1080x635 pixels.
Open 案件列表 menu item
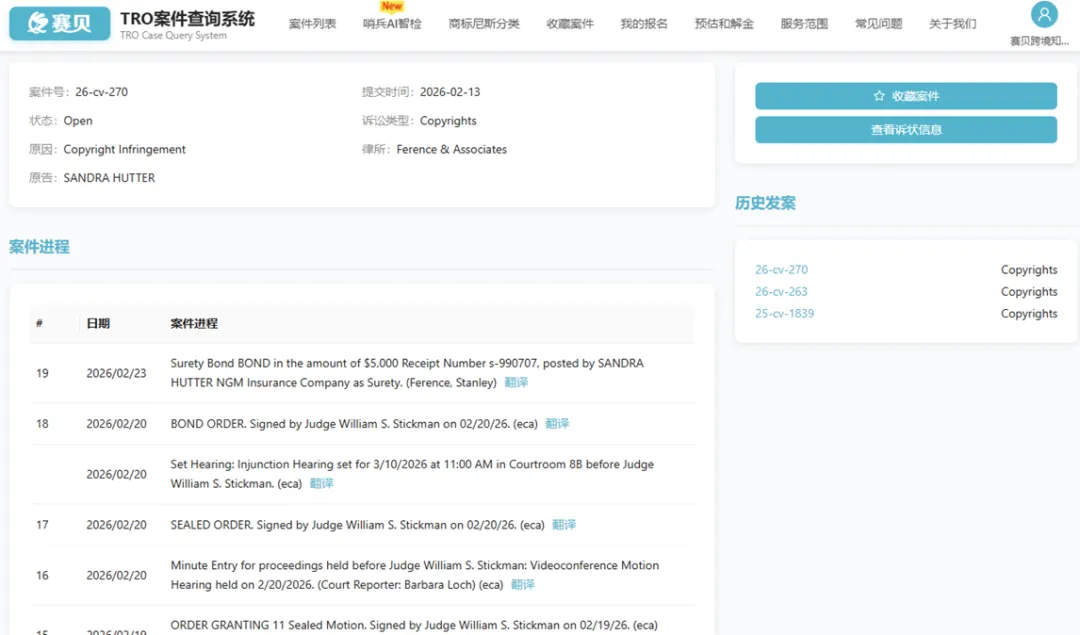pos(312,24)
